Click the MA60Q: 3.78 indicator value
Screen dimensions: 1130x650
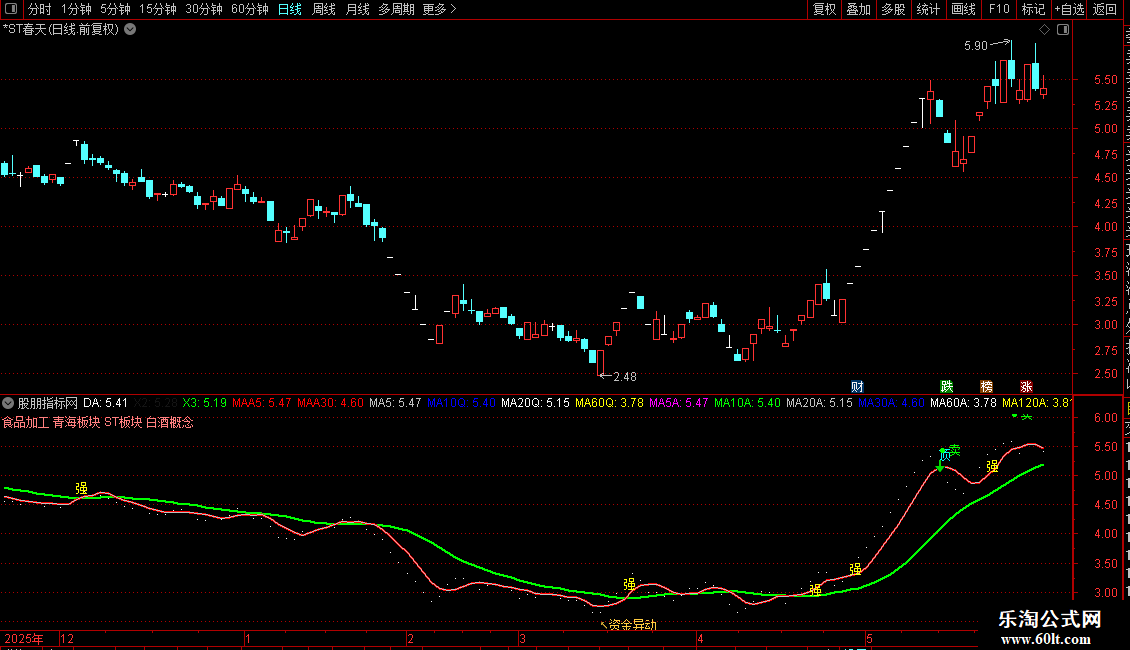pos(610,403)
